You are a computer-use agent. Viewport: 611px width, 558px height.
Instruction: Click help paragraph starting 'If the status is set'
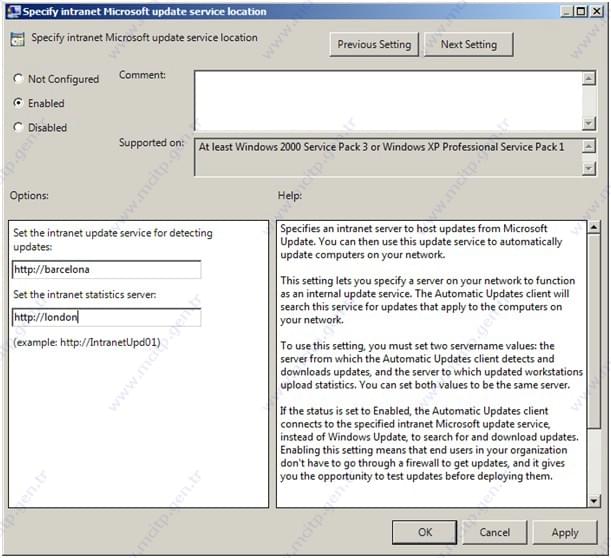pos(429,443)
